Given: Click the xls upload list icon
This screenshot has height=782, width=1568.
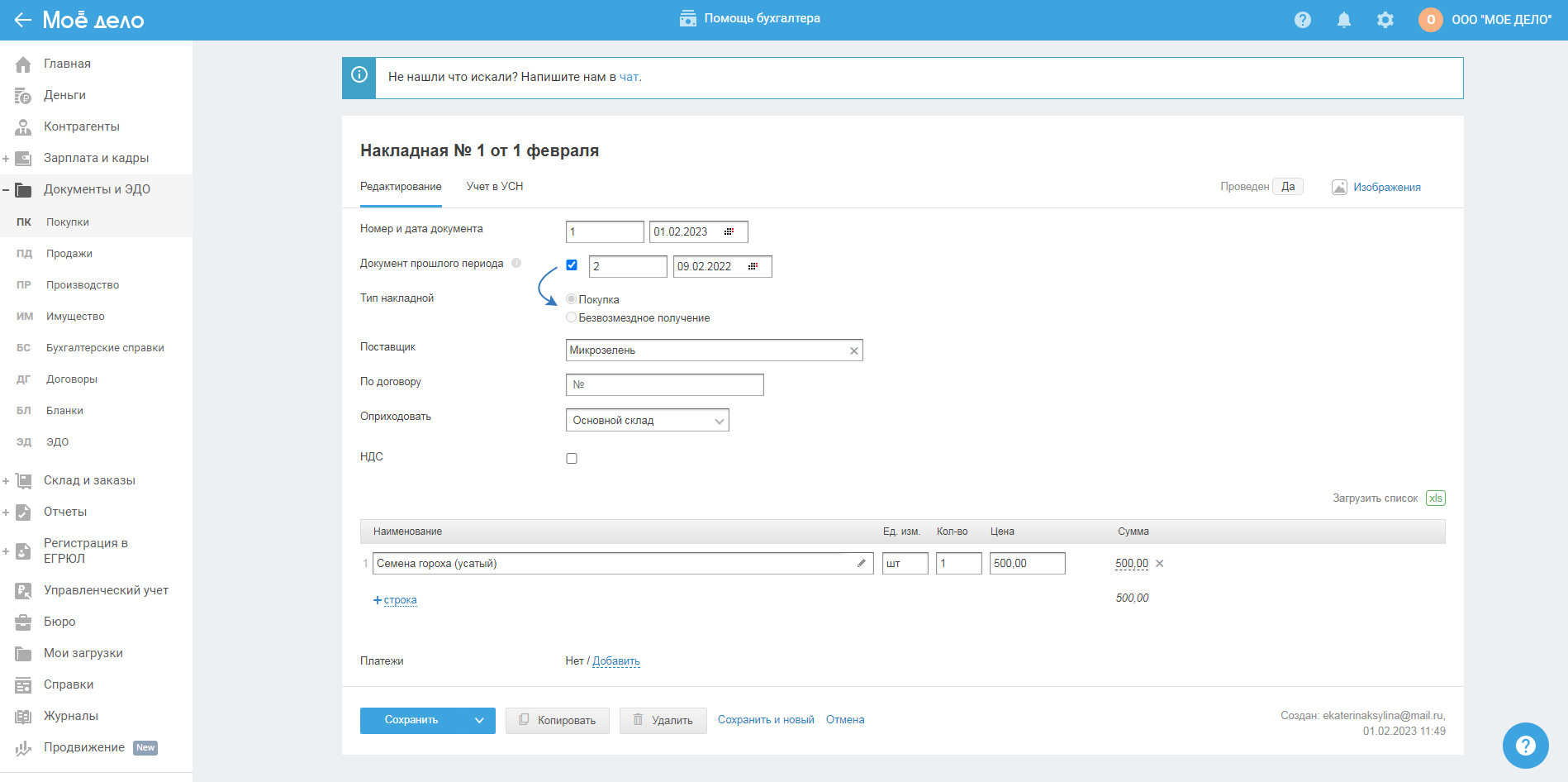Looking at the screenshot, I should click(x=1435, y=498).
